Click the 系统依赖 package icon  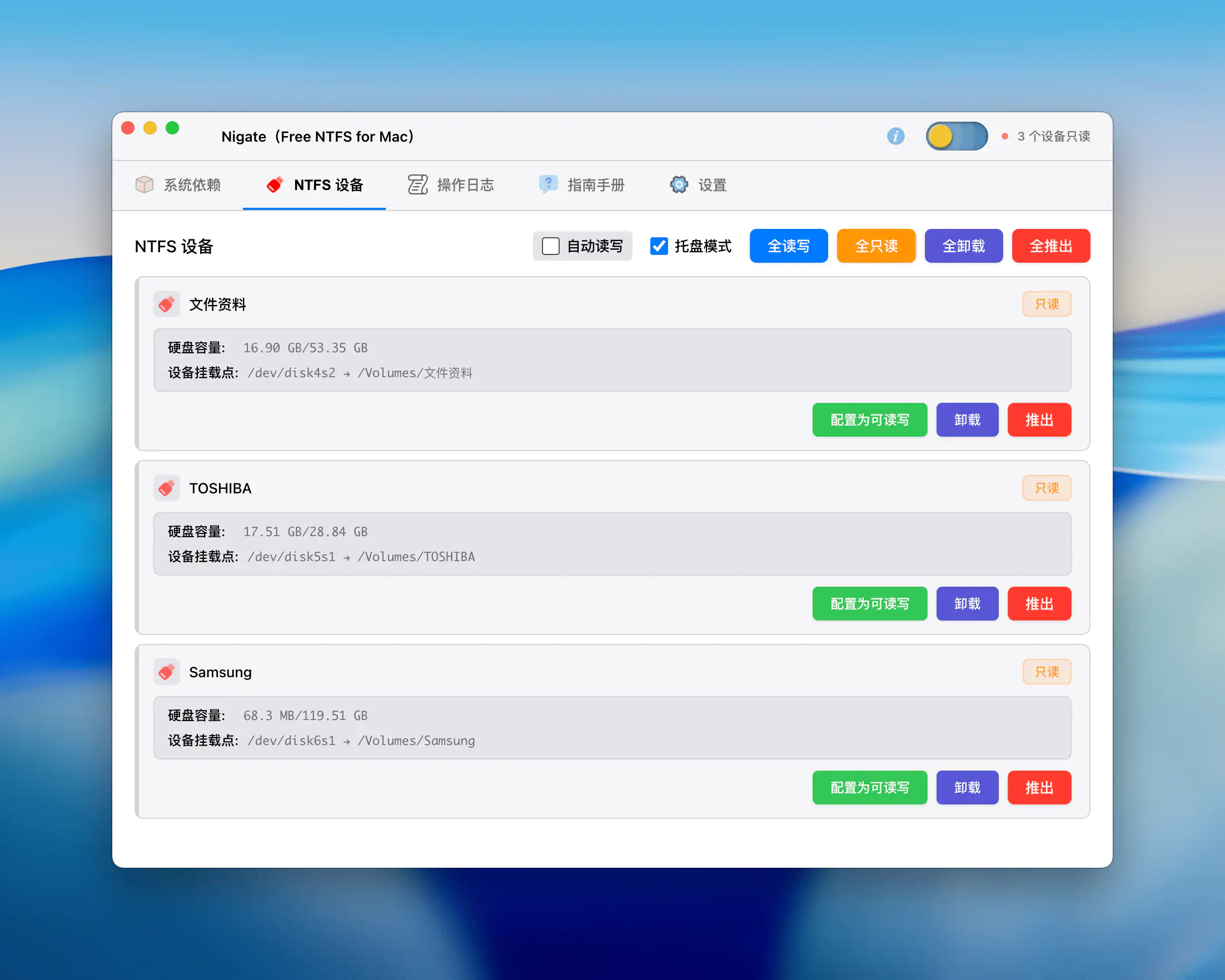pyautogui.click(x=145, y=184)
